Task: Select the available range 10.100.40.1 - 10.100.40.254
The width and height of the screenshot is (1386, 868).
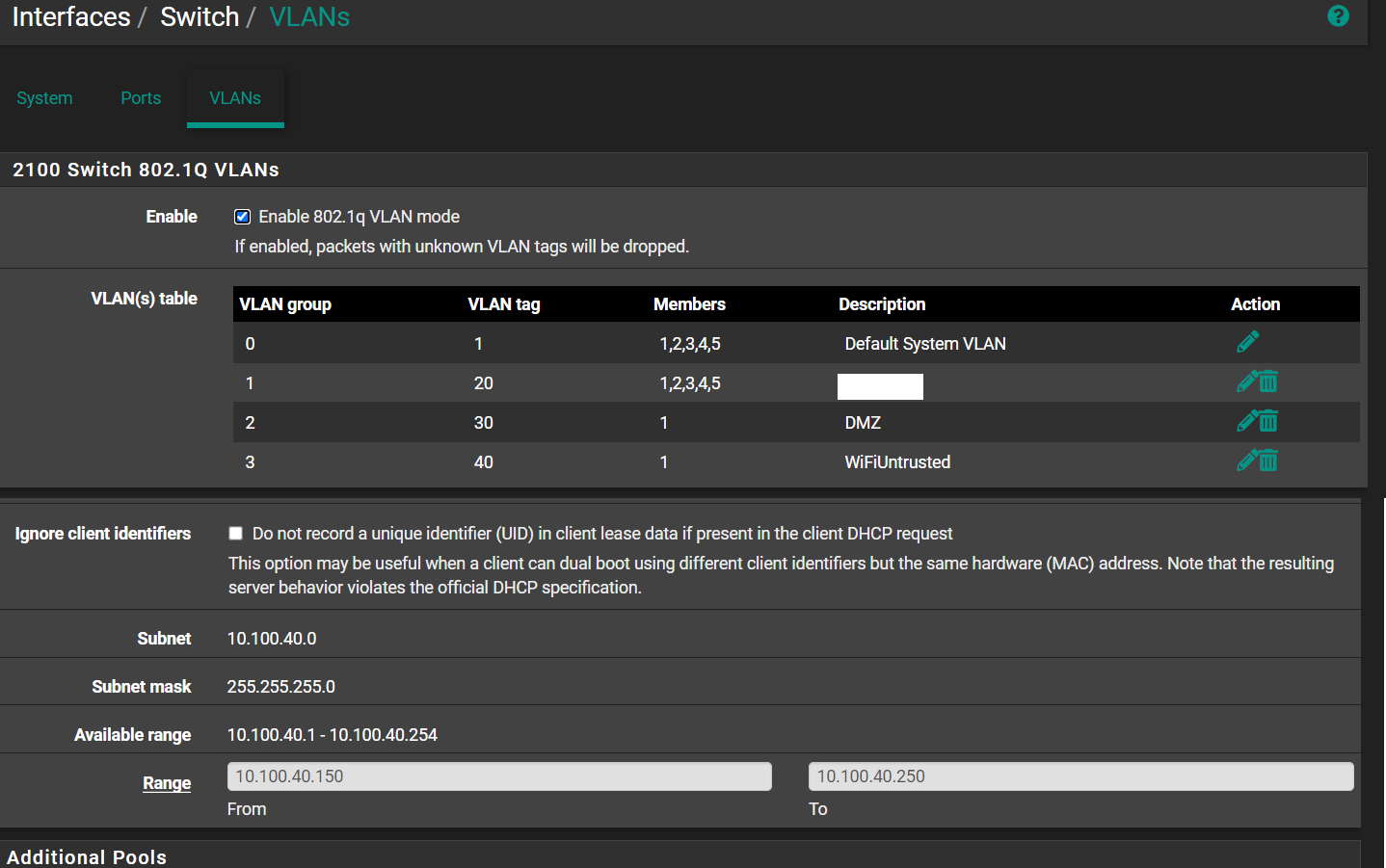Action: click(x=333, y=735)
